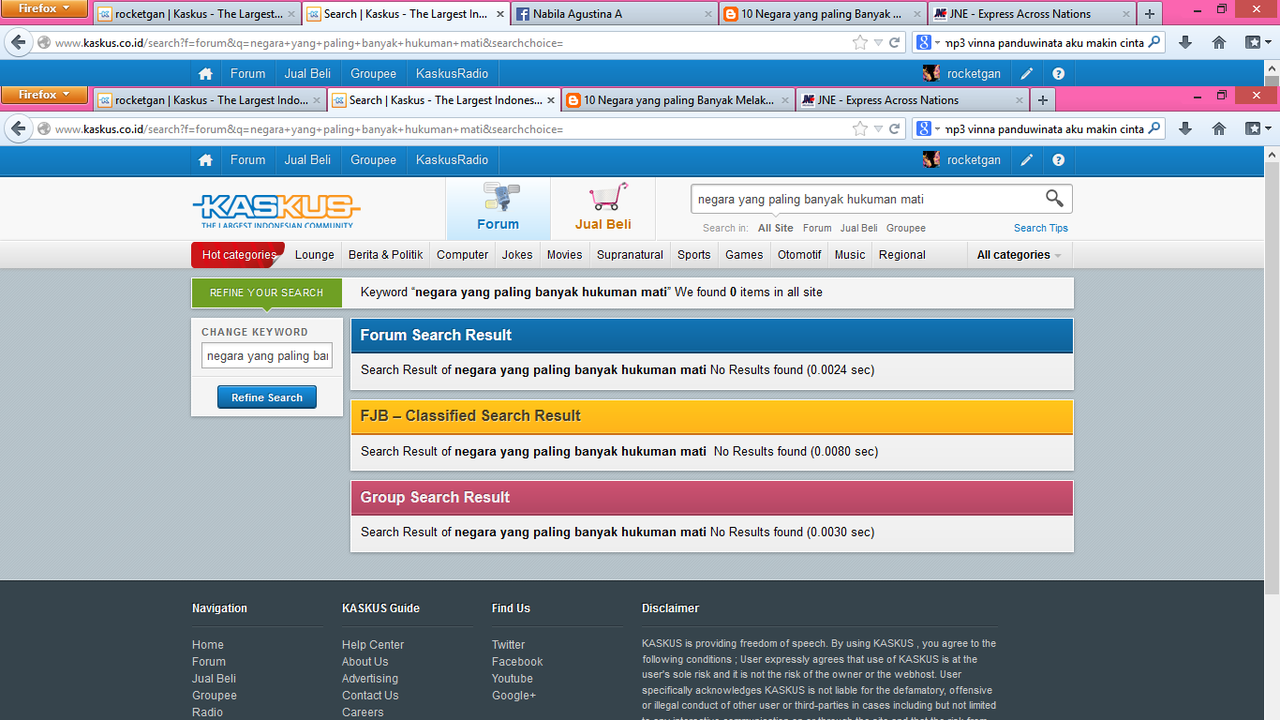Image resolution: width=1280 pixels, height=720 pixels.
Task: Open Hot categories red tab
Action: [x=238, y=255]
